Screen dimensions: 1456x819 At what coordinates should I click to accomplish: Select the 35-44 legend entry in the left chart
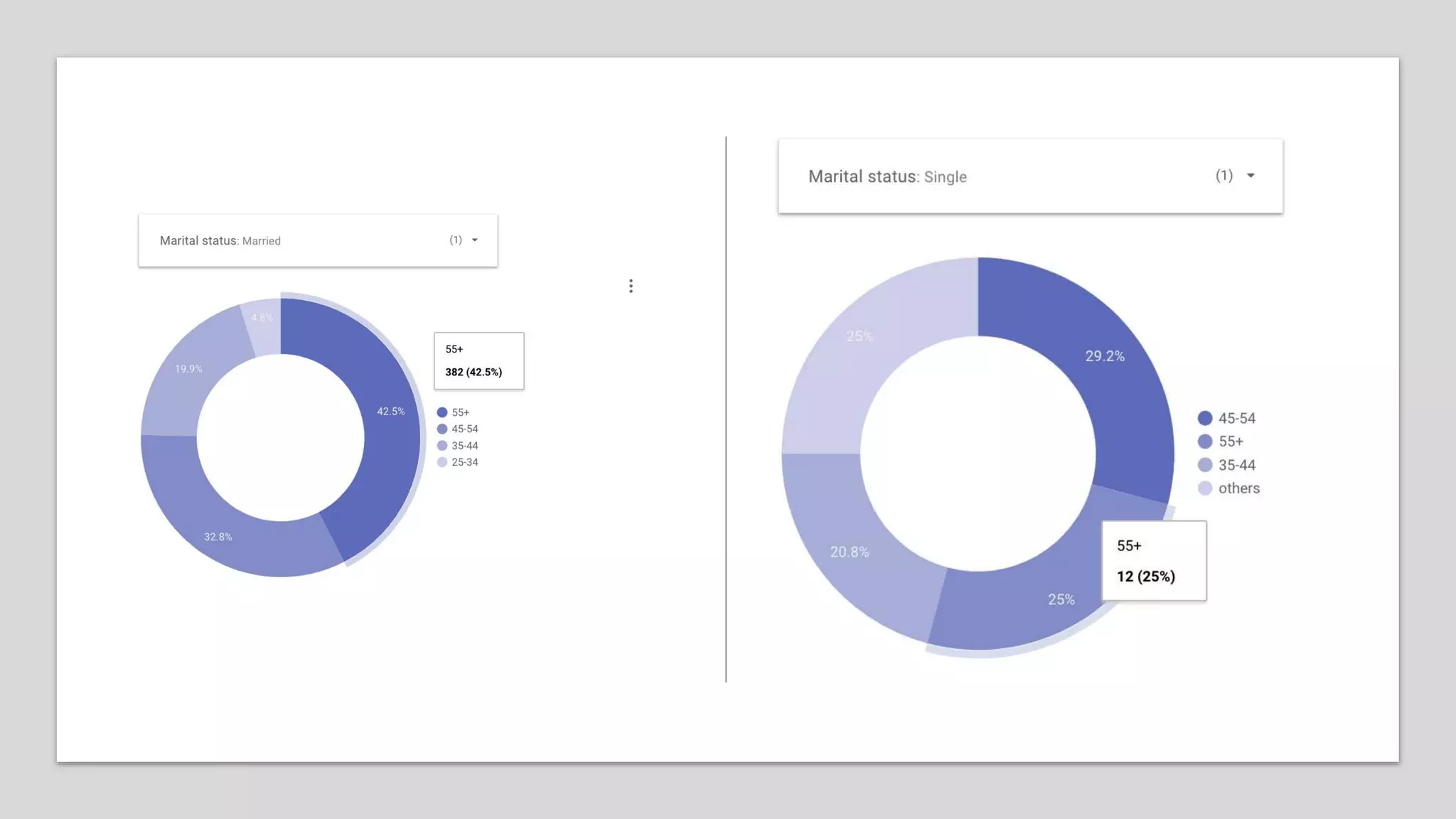click(x=464, y=446)
